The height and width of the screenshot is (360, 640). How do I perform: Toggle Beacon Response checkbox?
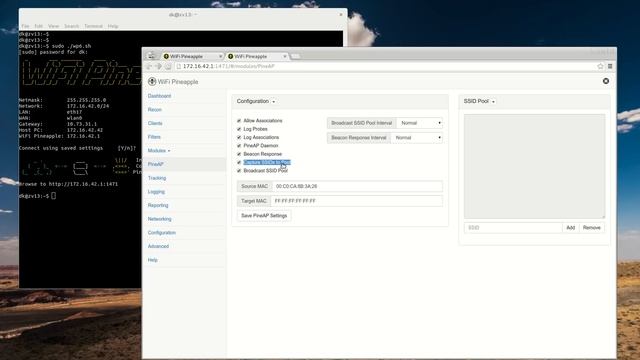coord(239,154)
